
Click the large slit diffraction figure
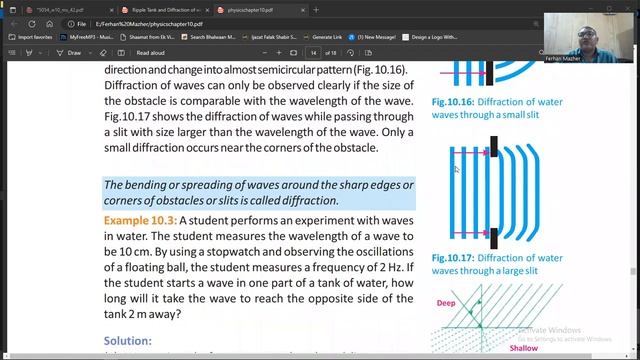tap(494, 192)
